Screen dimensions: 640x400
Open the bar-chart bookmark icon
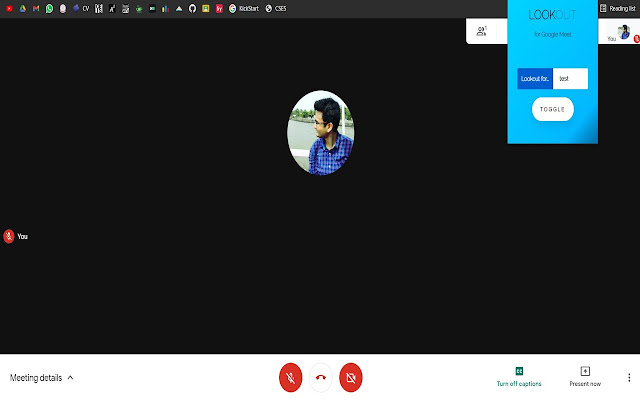165,9
